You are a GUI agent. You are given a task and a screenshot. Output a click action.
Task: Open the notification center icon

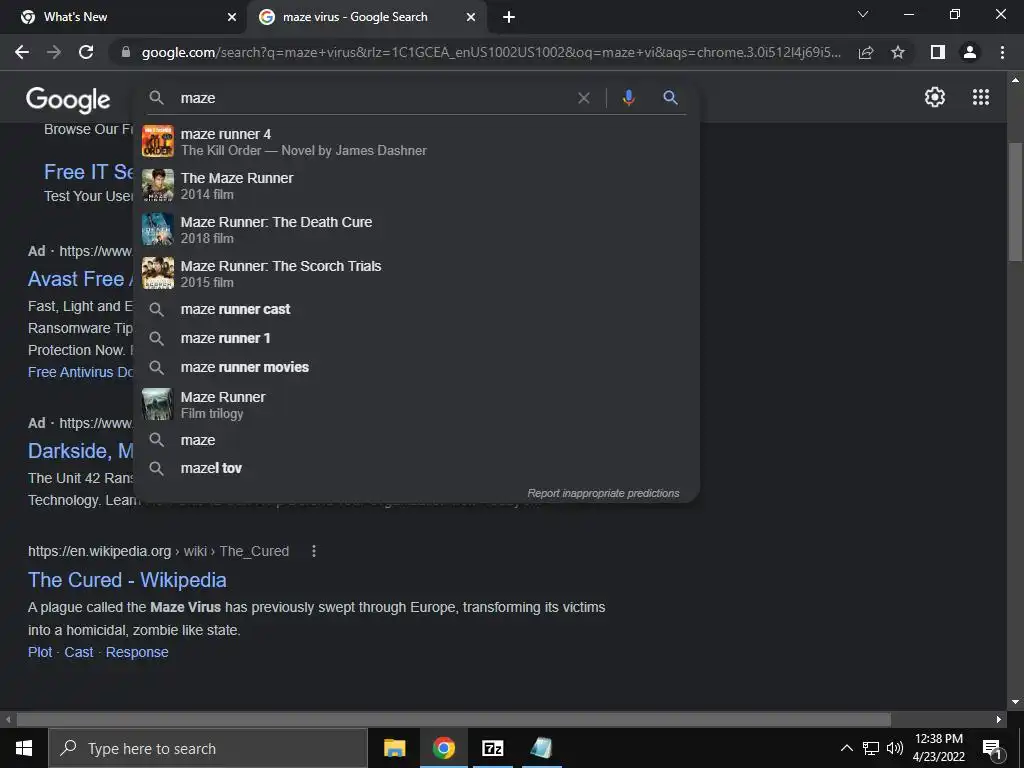pyautogui.click(x=991, y=748)
